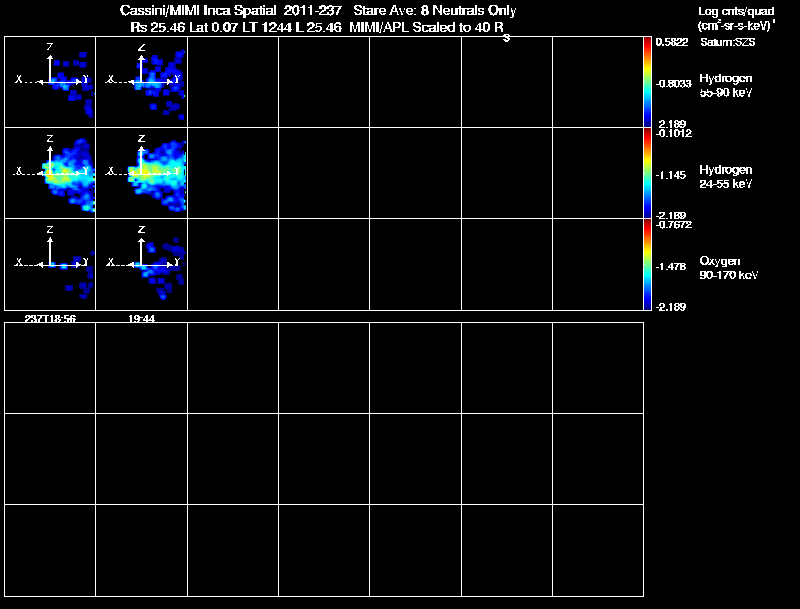Click the Hydrogen 55-90 keV label
Image resolution: width=800 pixels, height=609 pixels.
coord(726,85)
